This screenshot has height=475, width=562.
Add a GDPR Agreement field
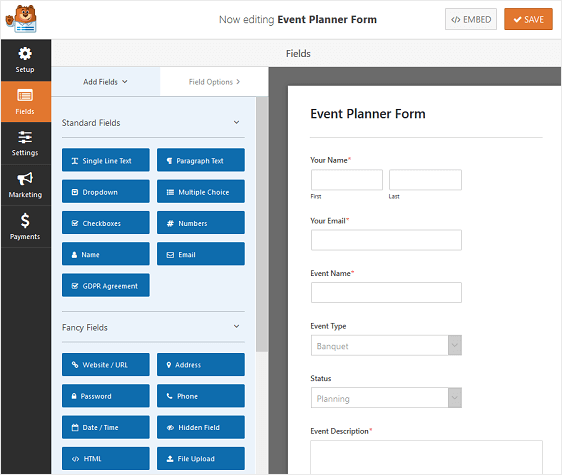(106, 286)
